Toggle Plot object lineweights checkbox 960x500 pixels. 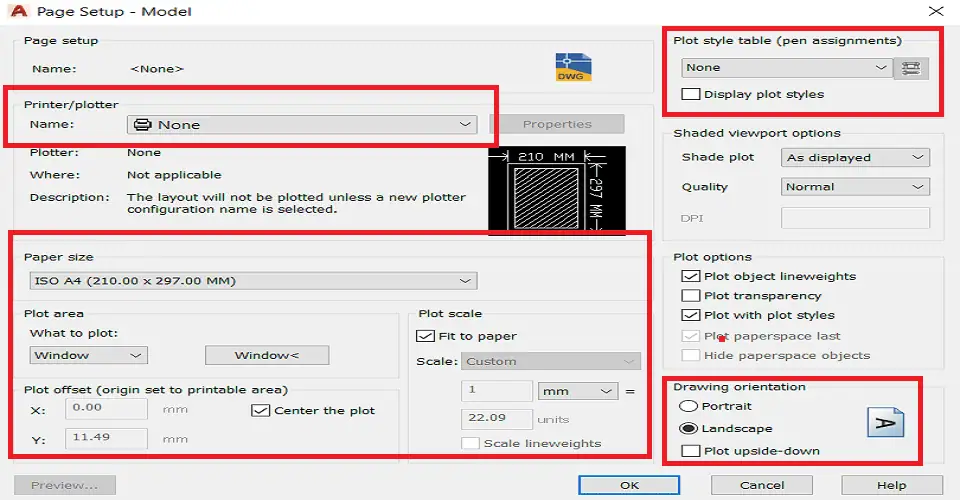coord(691,276)
